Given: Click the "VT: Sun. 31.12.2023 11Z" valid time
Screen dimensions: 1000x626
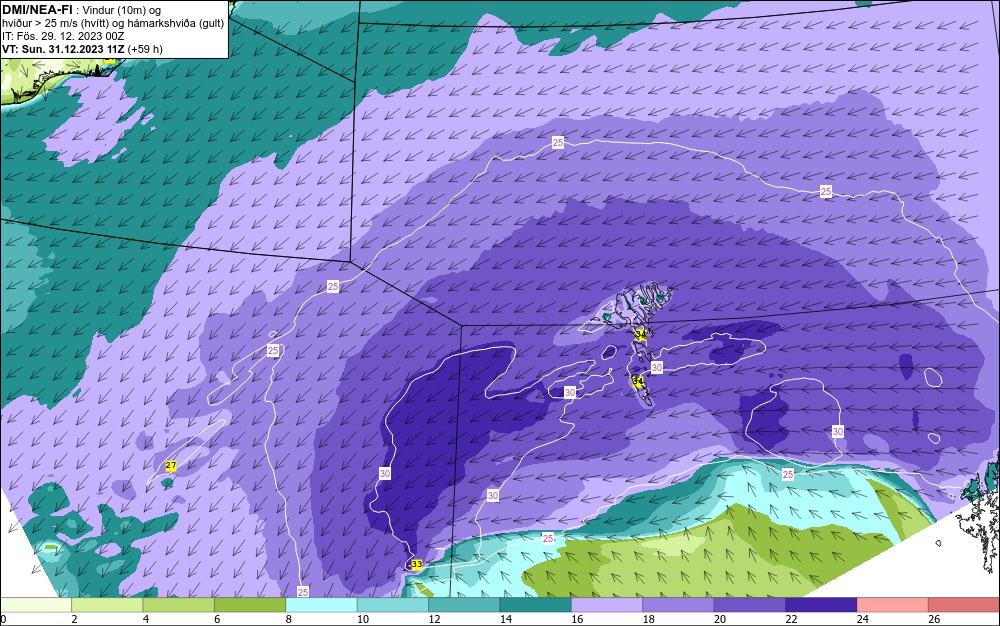Looking at the screenshot, I should (x=63, y=49).
